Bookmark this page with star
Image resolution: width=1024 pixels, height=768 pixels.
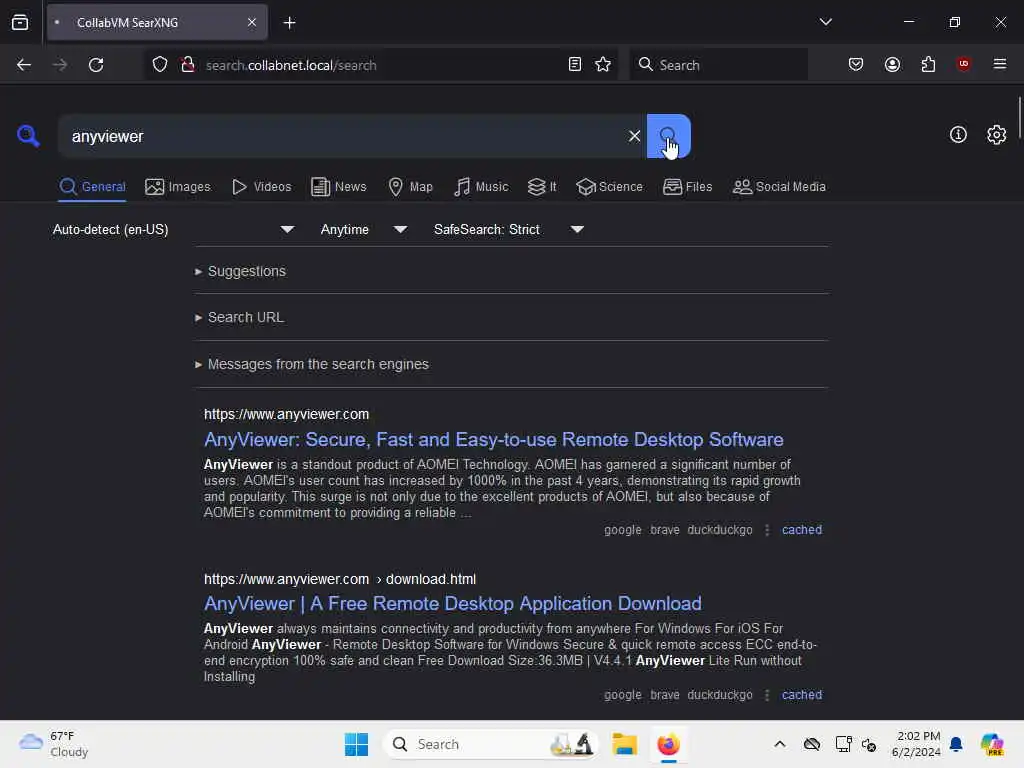pos(603,65)
